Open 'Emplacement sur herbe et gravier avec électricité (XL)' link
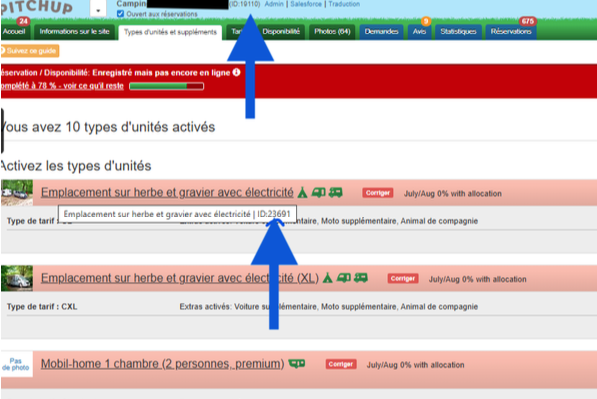597x399 pixels. pos(180,278)
